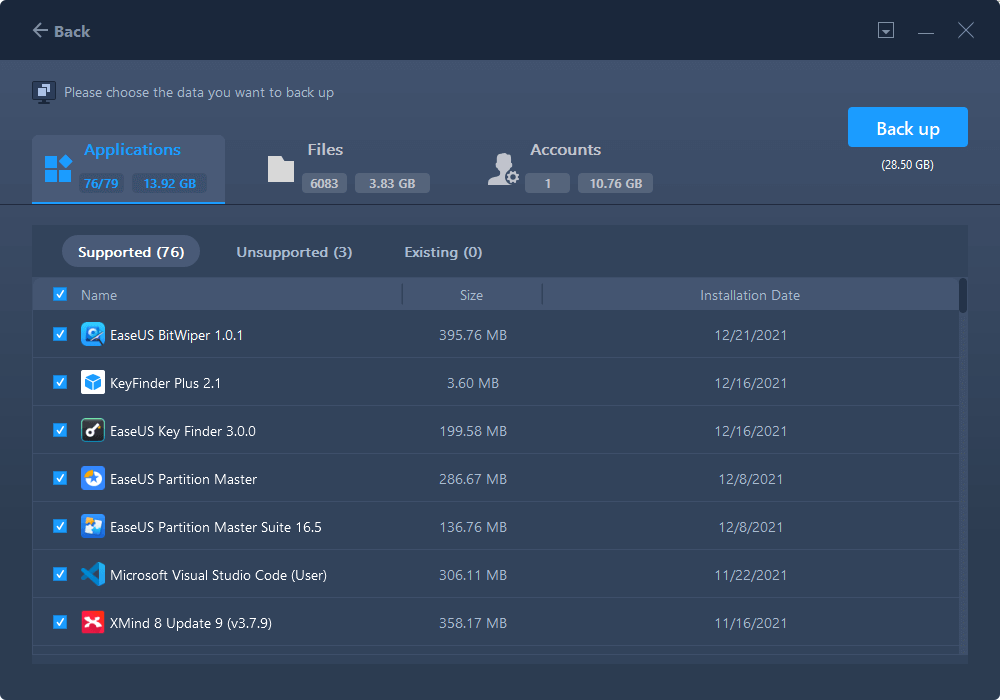Click the EaseUS Partition Master icon
1000x700 pixels.
point(93,479)
